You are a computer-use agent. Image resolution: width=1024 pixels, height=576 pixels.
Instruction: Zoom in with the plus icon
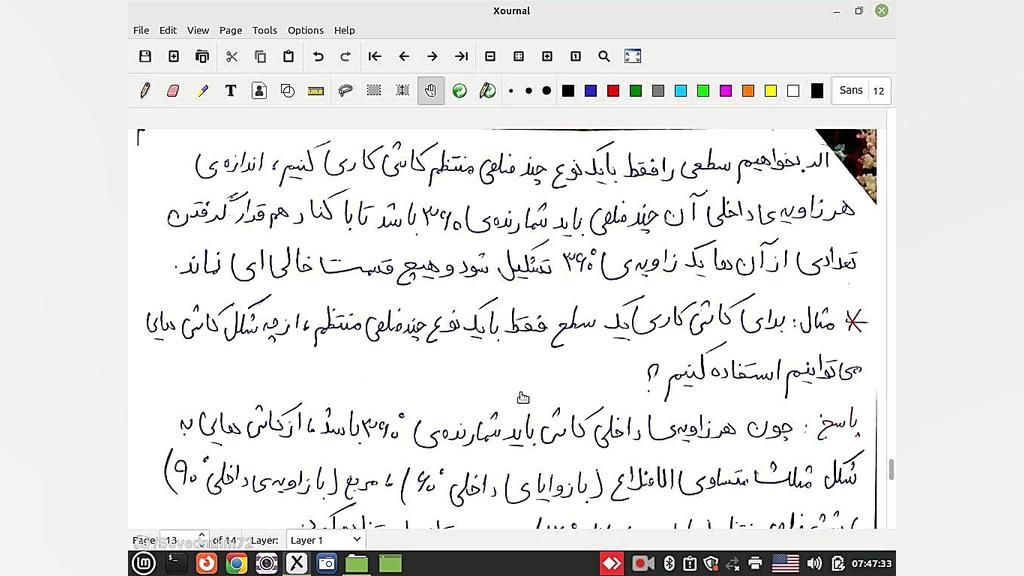pos(547,56)
